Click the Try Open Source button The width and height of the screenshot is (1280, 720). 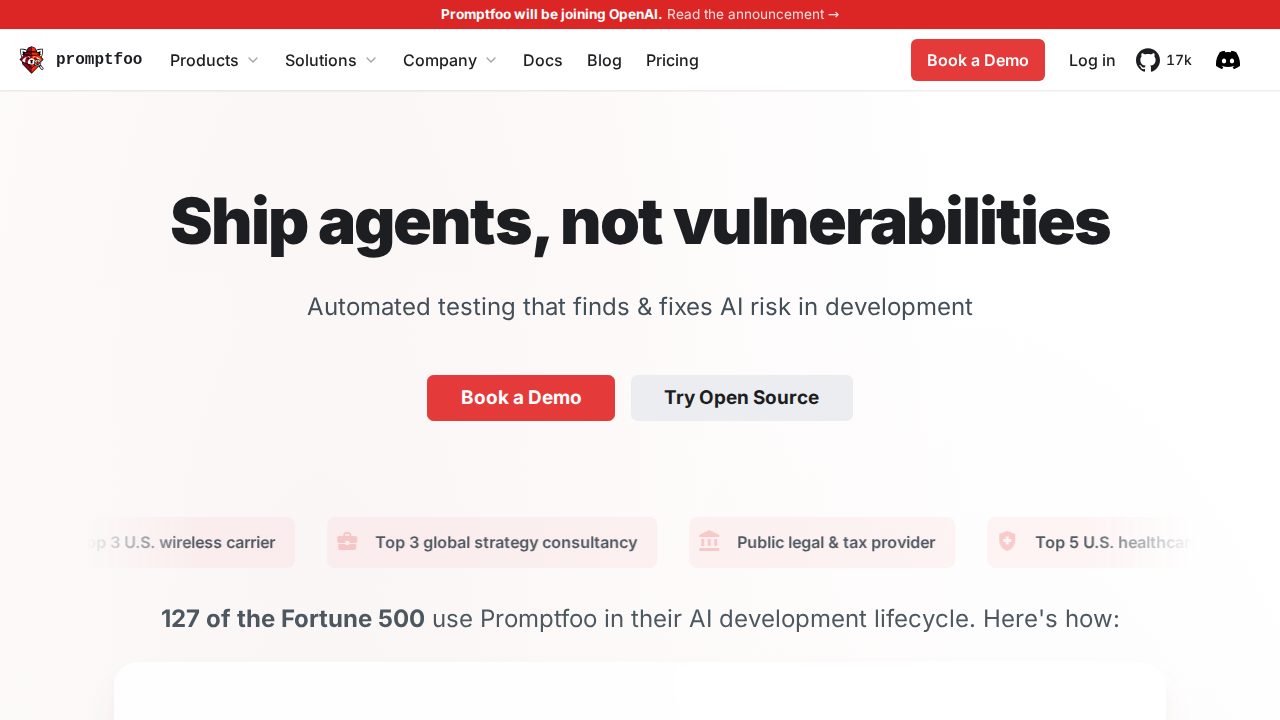click(x=741, y=398)
